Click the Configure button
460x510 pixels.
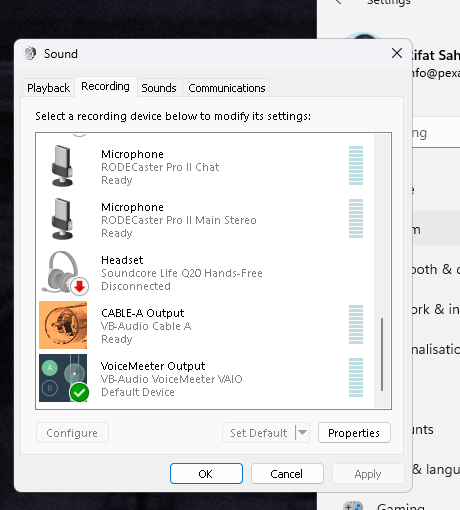(72, 433)
